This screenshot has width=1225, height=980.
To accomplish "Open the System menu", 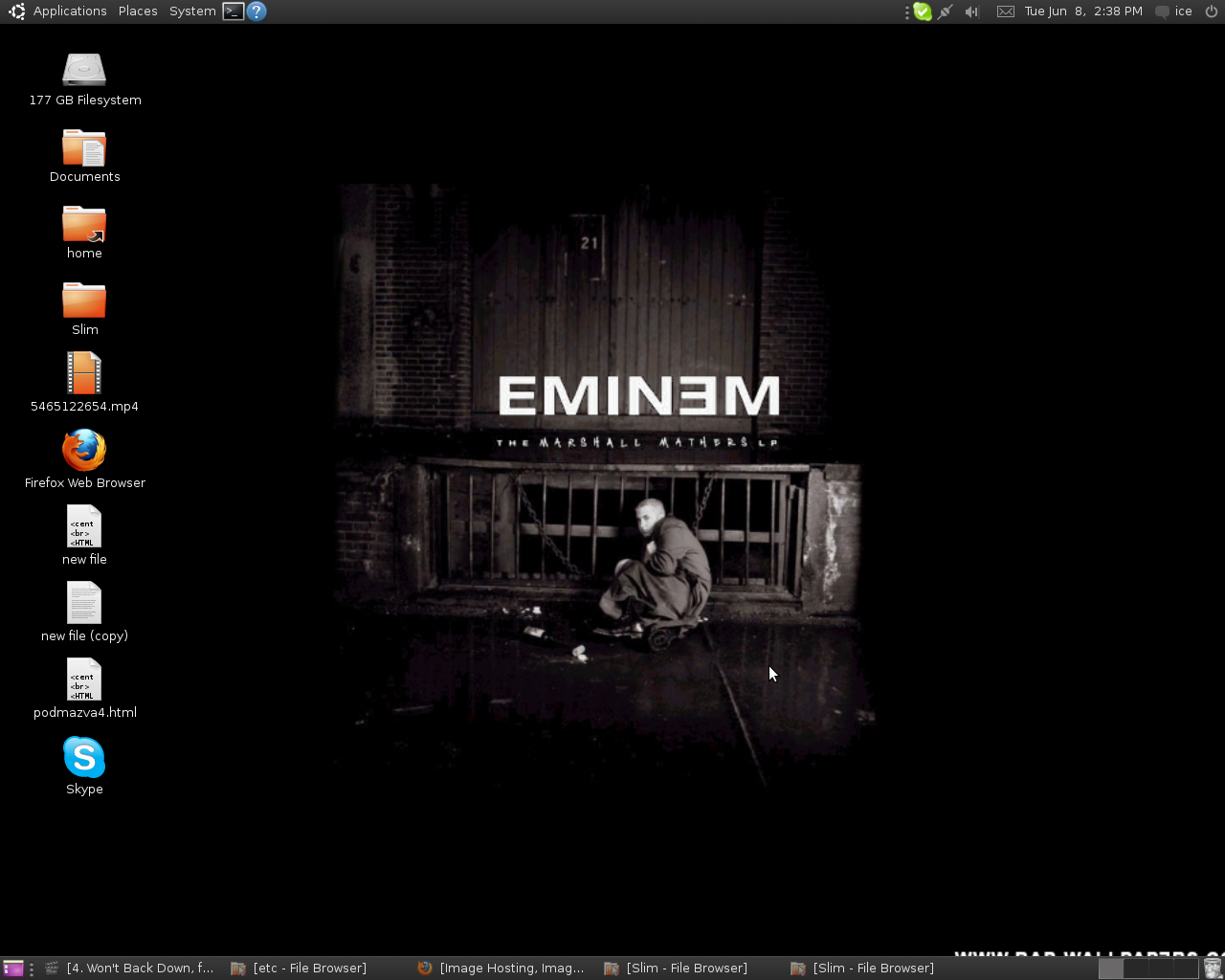I will [x=192, y=11].
